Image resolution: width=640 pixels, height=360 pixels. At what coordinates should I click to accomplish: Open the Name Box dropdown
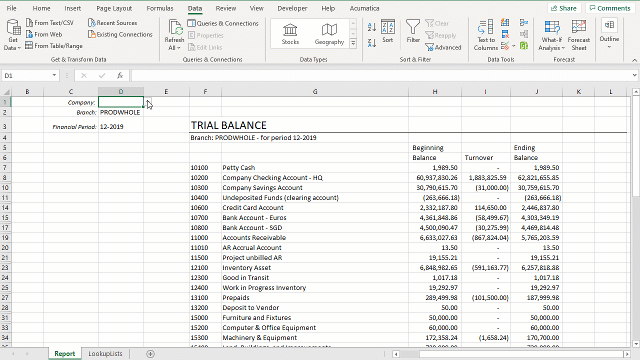click(54, 76)
